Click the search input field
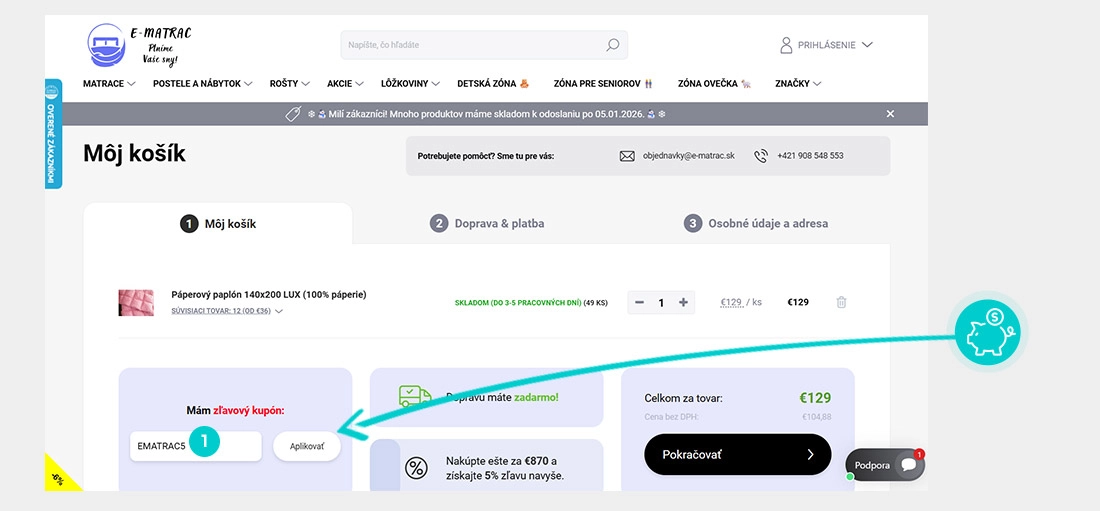The image size is (1100, 511). pos(484,45)
